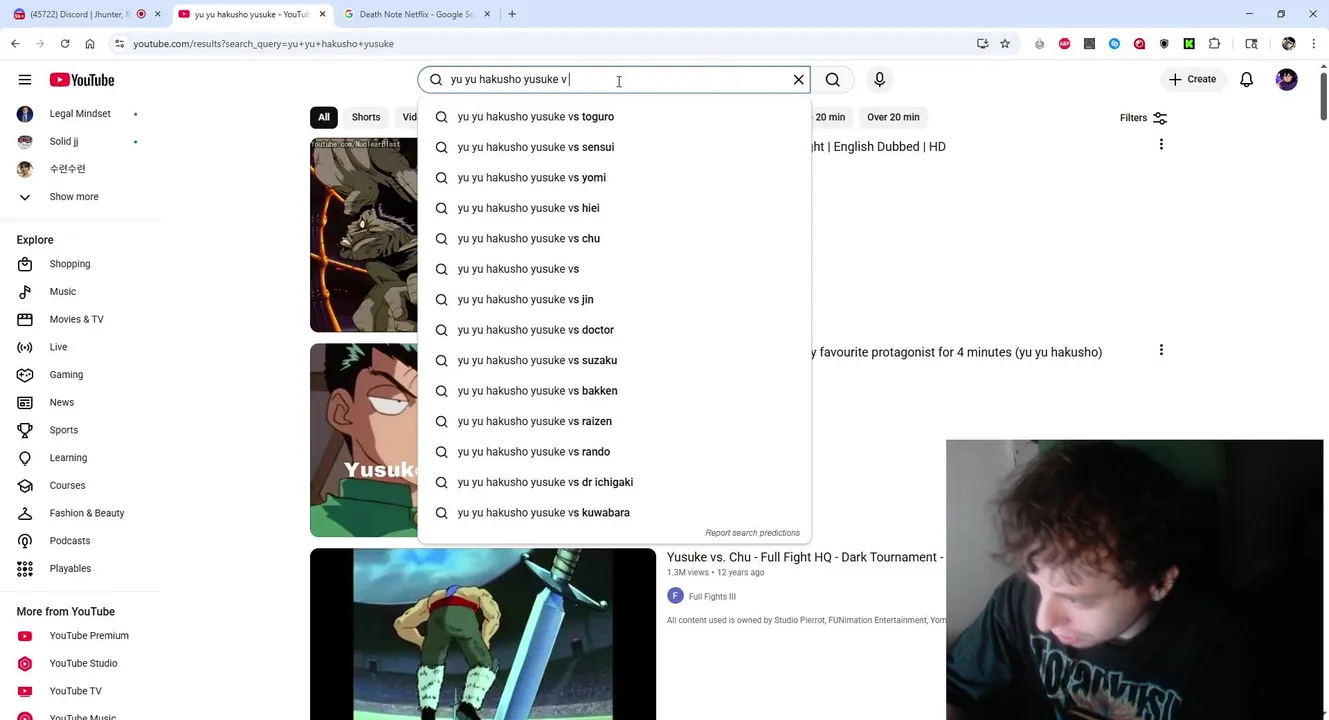
Task: Open the Filters button
Action: tap(1143, 118)
